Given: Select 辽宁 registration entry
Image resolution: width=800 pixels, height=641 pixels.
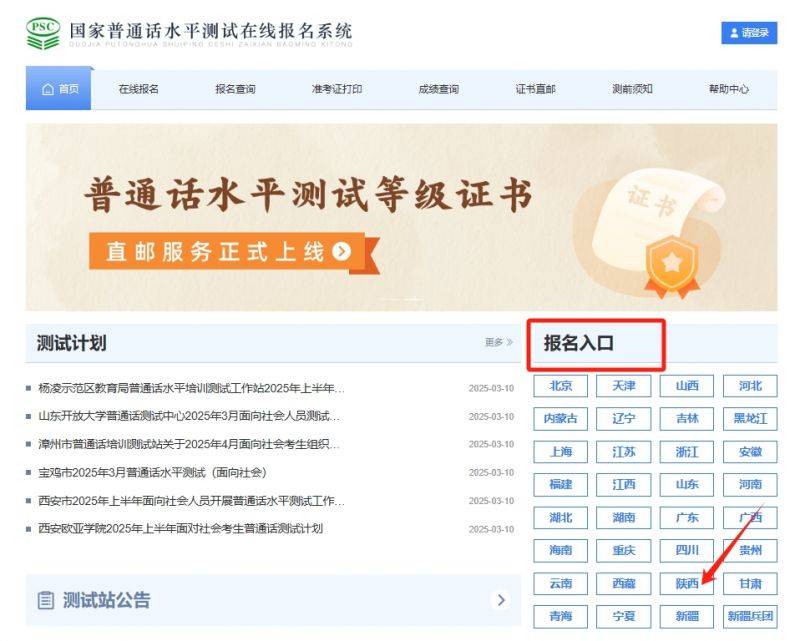Looking at the screenshot, I should tap(623, 419).
